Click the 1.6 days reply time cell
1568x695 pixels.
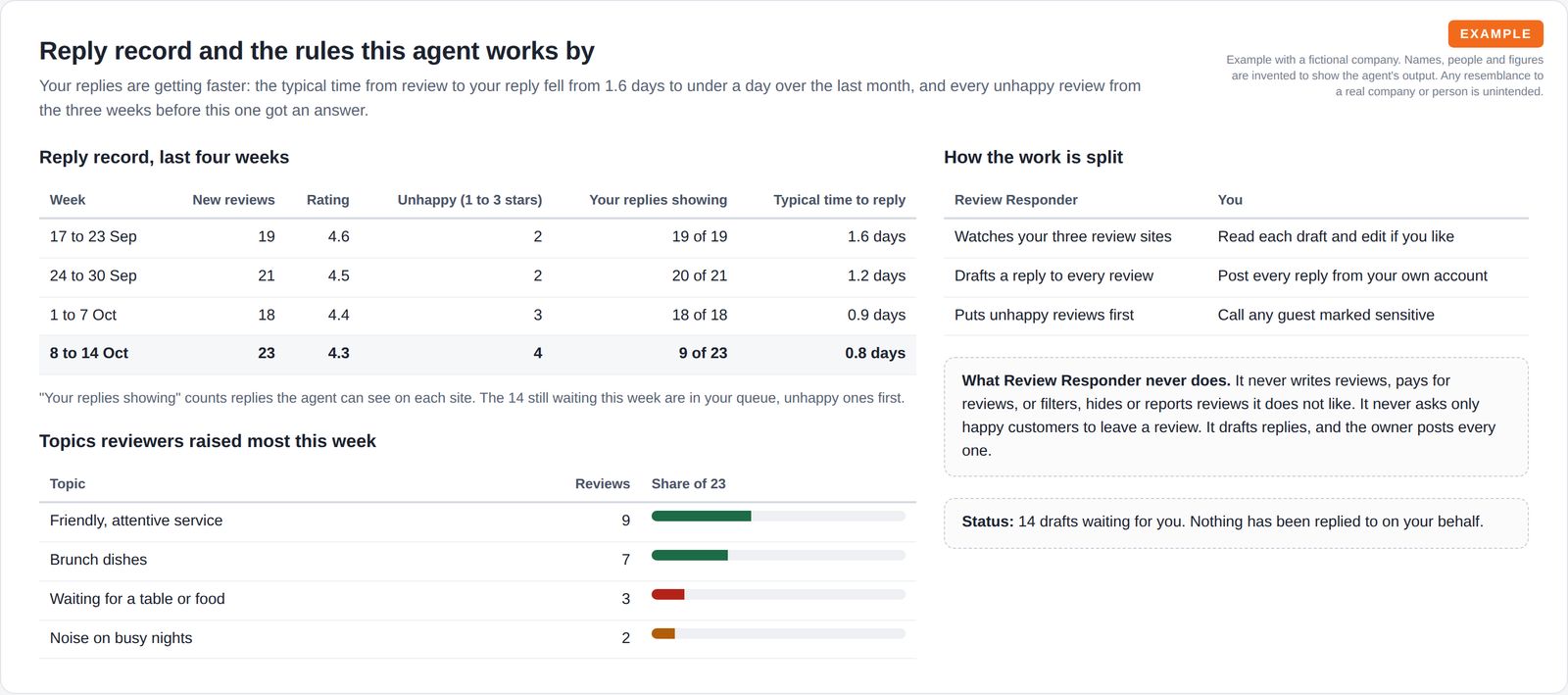click(x=876, y=236)
